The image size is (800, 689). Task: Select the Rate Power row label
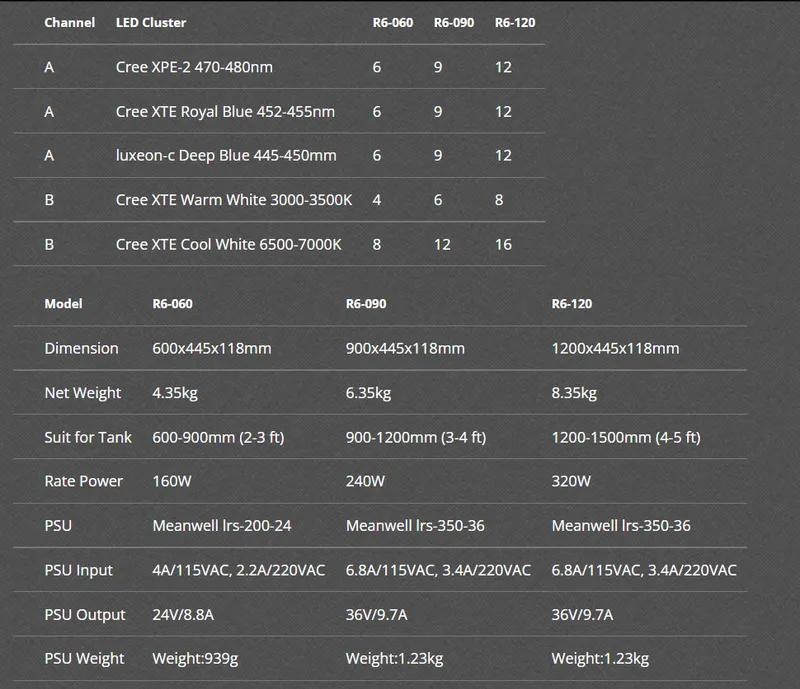[x=83, y=481]
